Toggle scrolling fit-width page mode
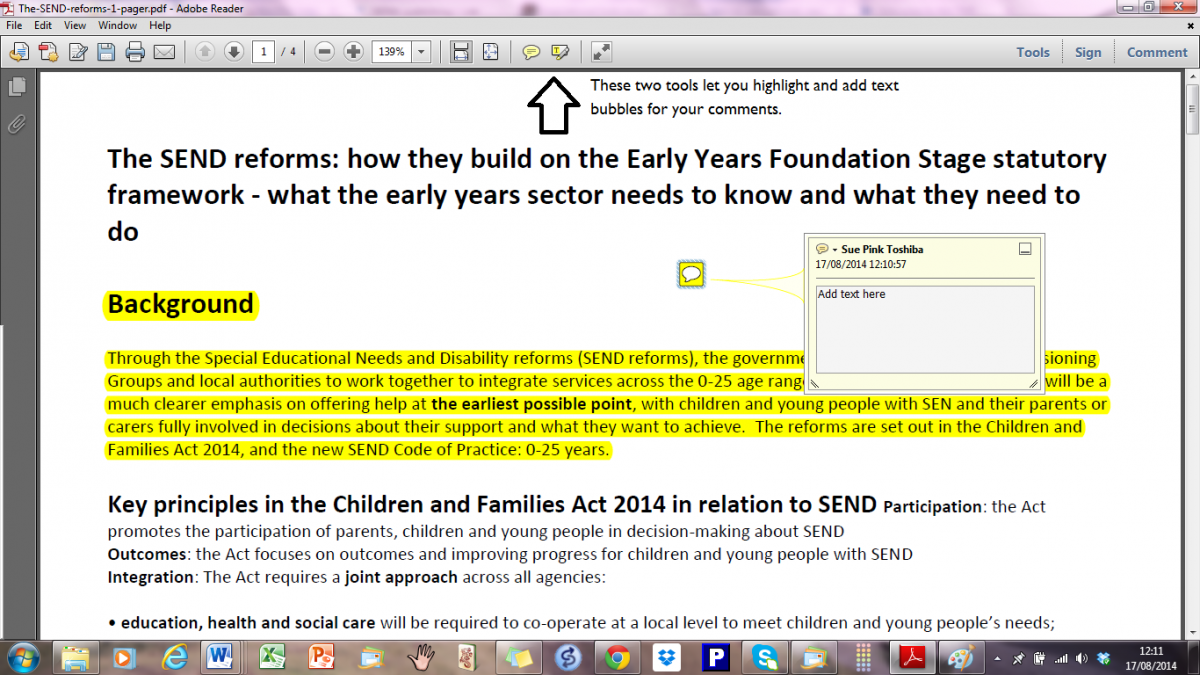Image resolution: width=1200 pixels, height=675 pixels. tap(461, 52)
